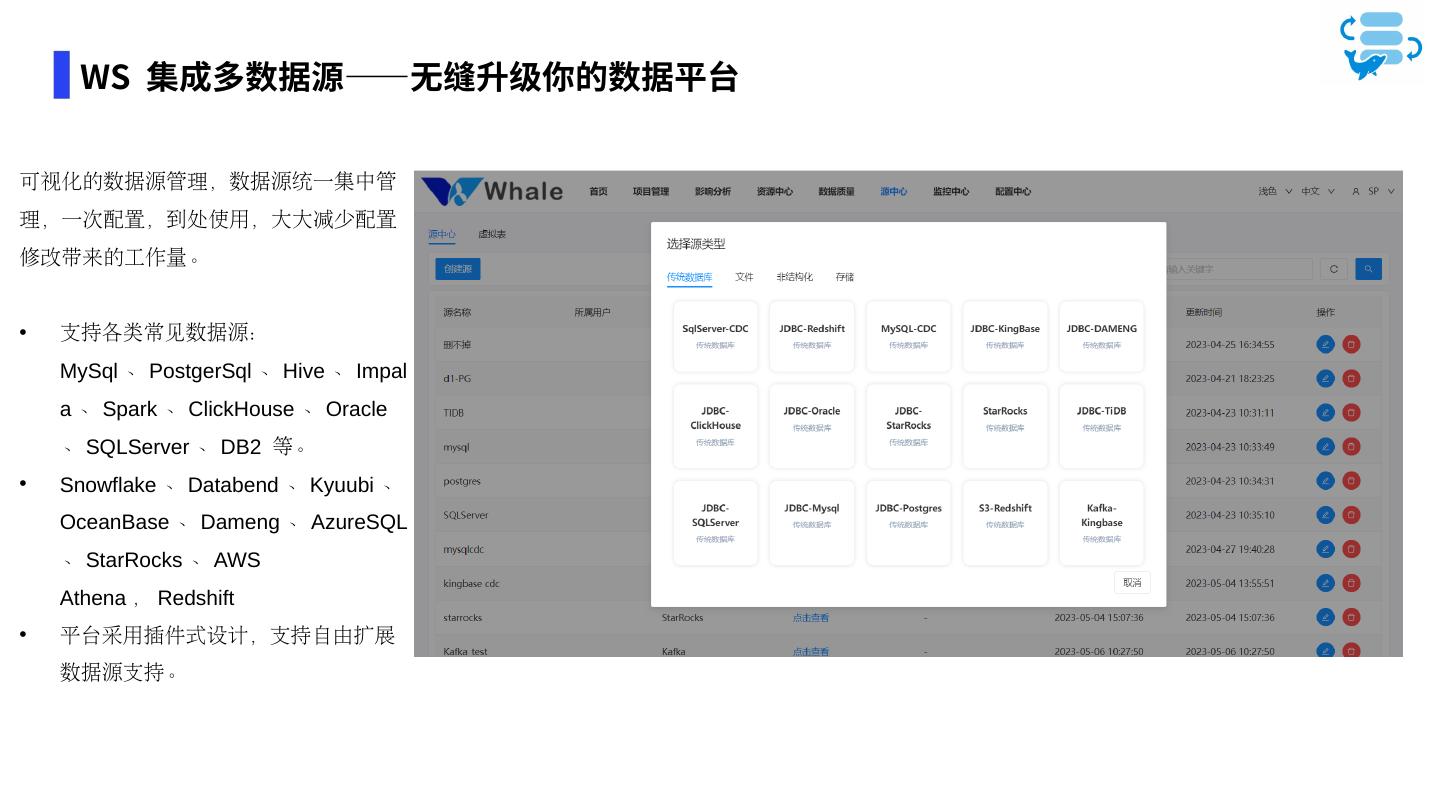Click the 所属用户 column header
Screen dimensions: 1440x810
592,312
